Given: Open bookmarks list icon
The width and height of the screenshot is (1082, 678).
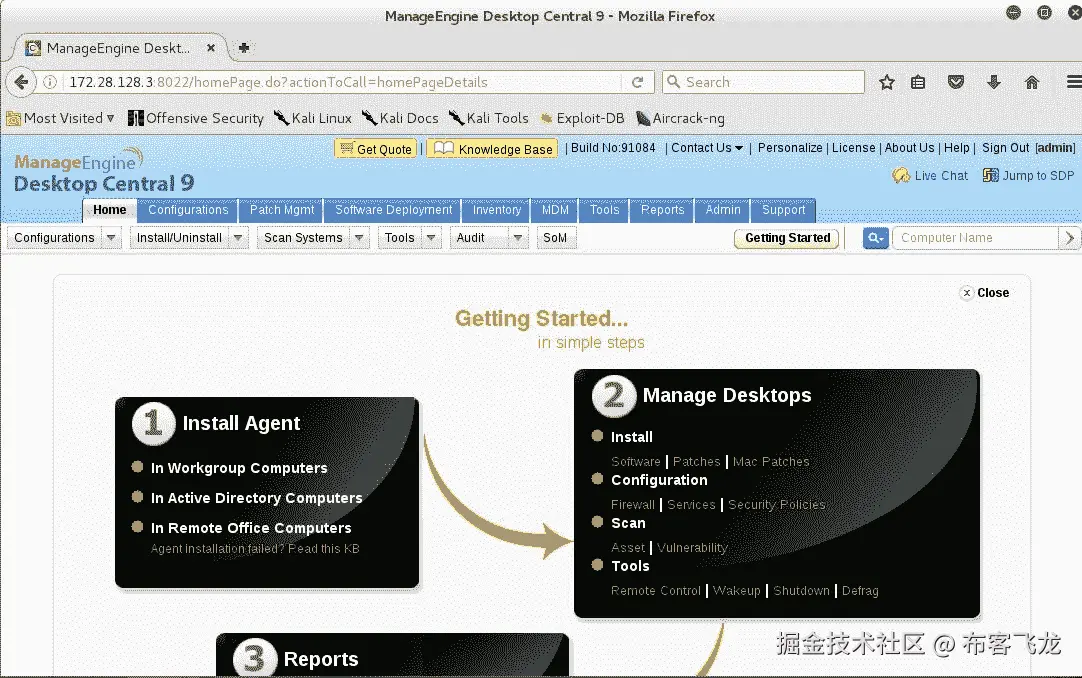Looking at the screenshot, I should pos(918,83).
